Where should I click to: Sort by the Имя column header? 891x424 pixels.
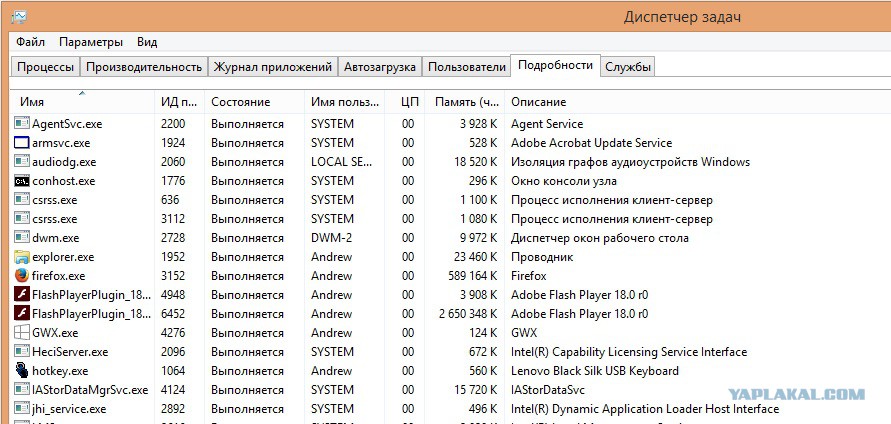[83, 102]
